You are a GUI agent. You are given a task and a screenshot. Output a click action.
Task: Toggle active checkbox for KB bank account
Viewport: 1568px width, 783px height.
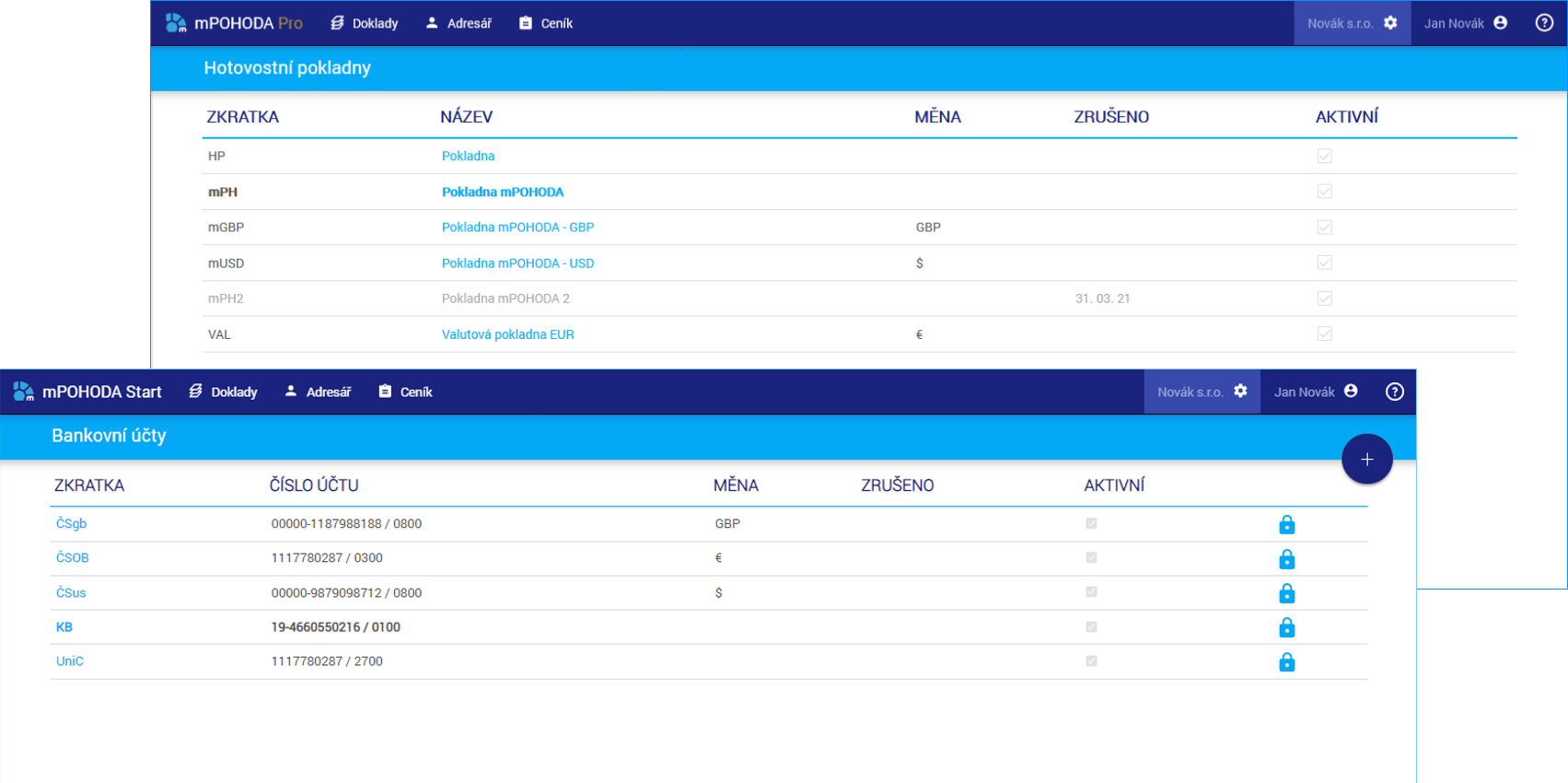(1092, 626)
